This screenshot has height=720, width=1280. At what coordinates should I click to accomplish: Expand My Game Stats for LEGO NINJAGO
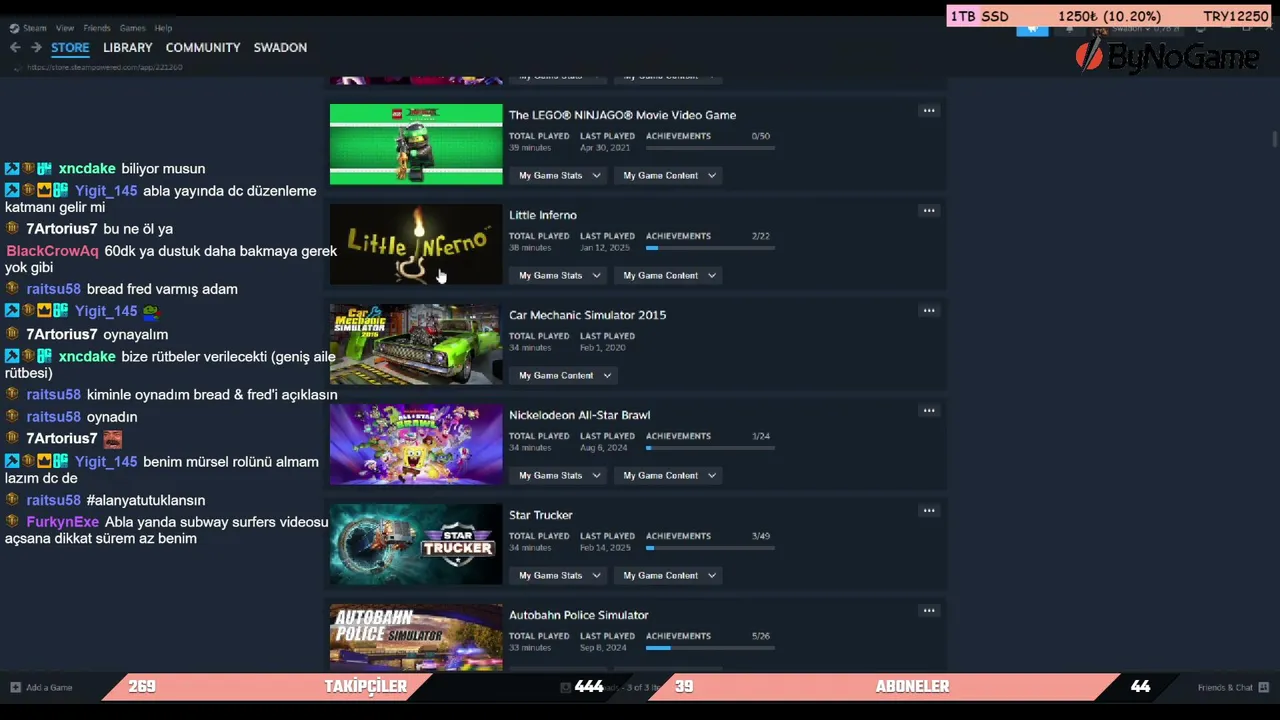coord(560,175)
